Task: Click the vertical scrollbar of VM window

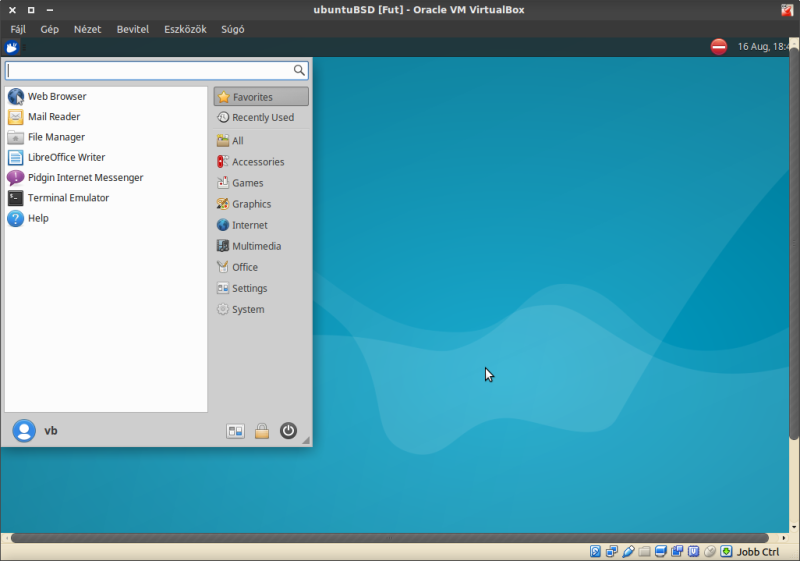Action: click(x=794, y=244)
